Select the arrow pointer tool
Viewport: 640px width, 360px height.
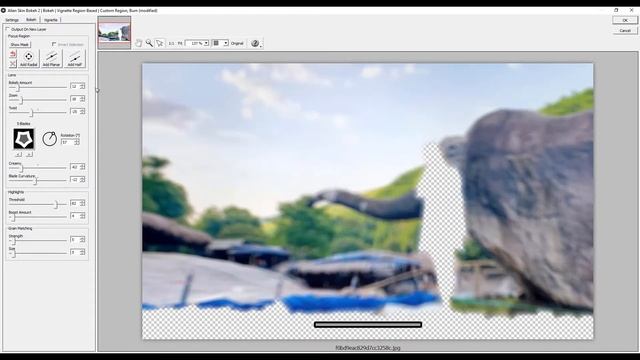(160, 43)
